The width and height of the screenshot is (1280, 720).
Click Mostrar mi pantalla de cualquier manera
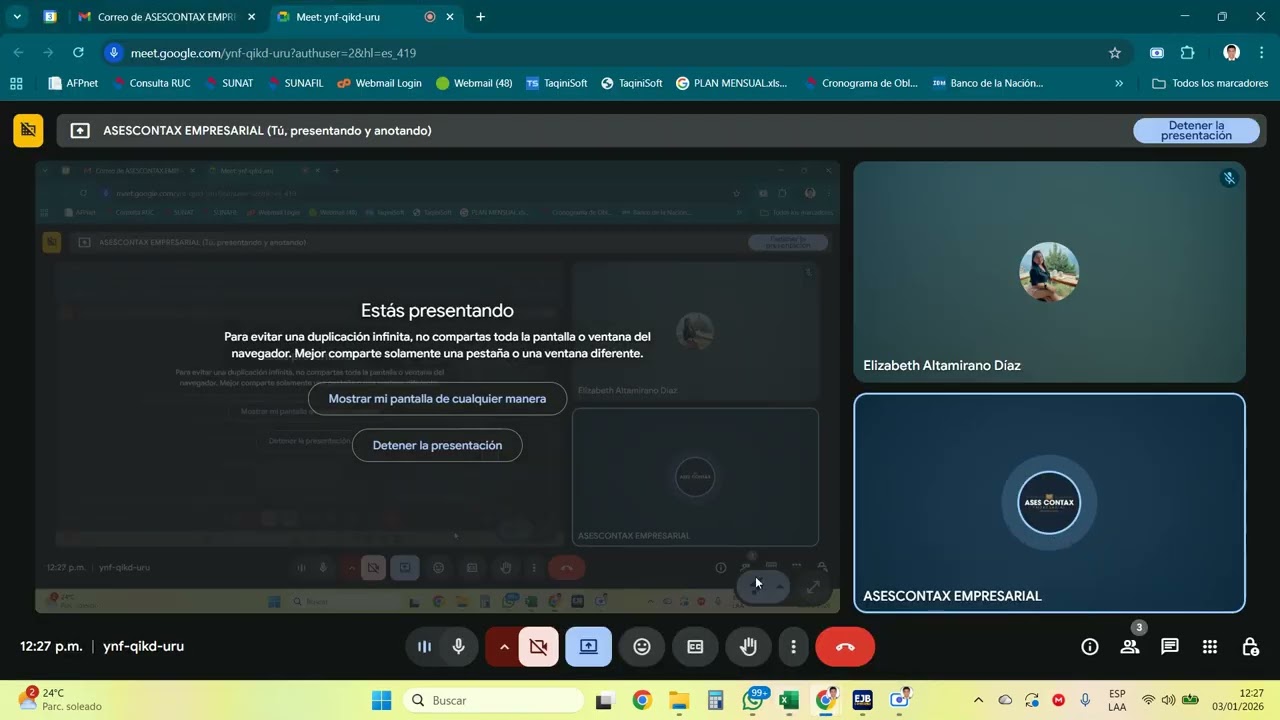coord(437,399)
